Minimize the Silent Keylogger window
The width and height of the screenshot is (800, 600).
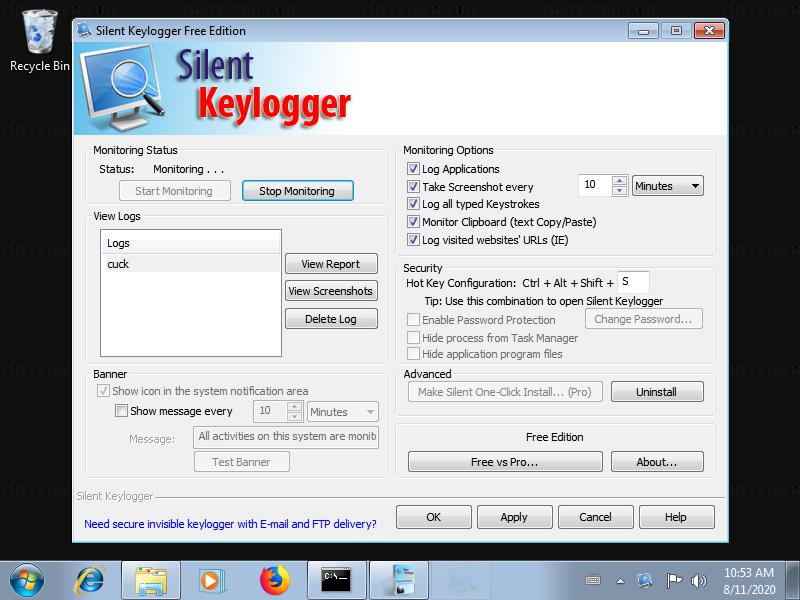click(x=643, y=31)
